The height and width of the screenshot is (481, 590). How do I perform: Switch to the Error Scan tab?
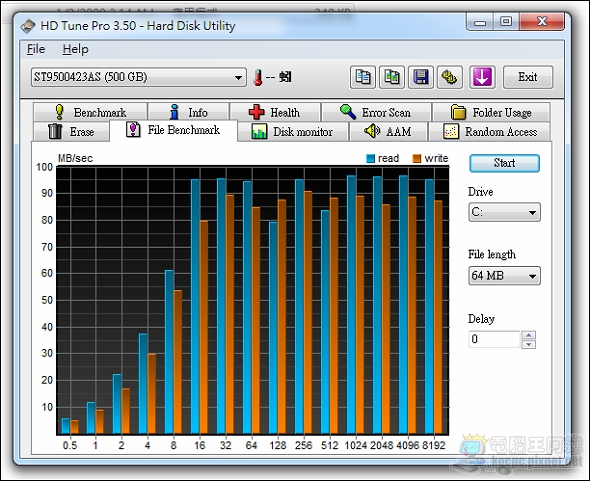(x=376, y=112)
